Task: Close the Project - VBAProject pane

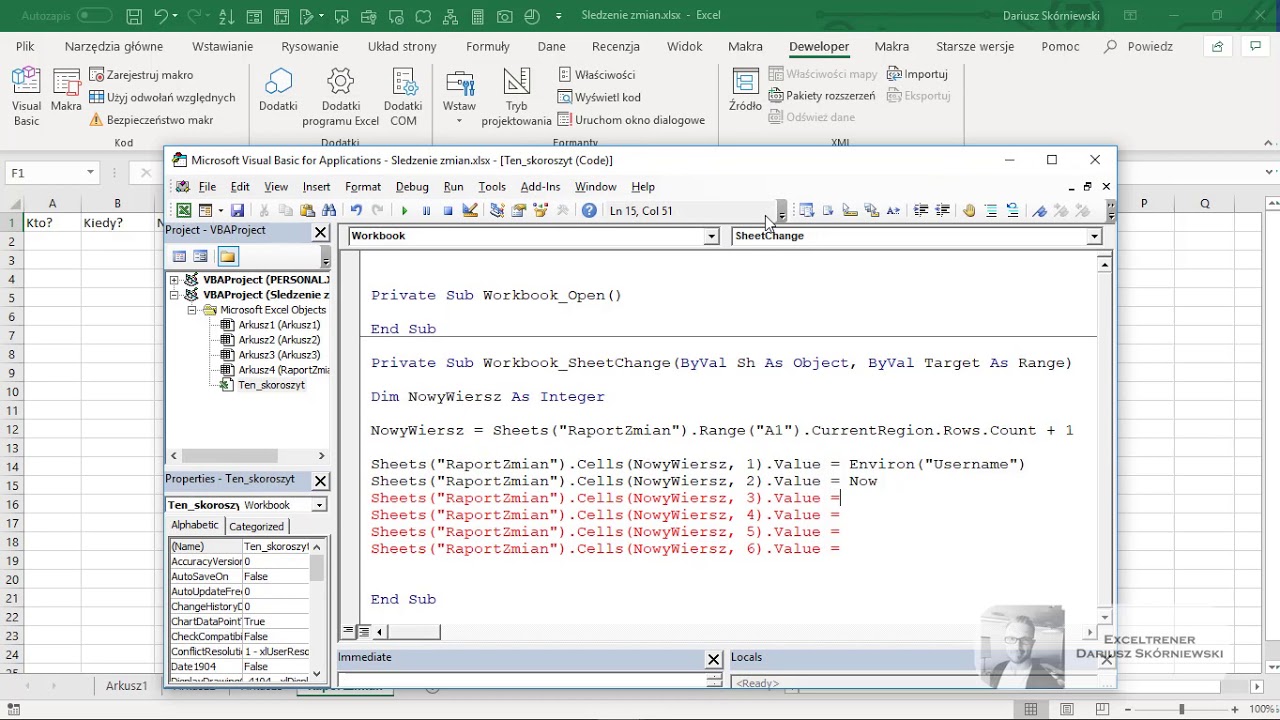Action: click(x=320, y=232)
